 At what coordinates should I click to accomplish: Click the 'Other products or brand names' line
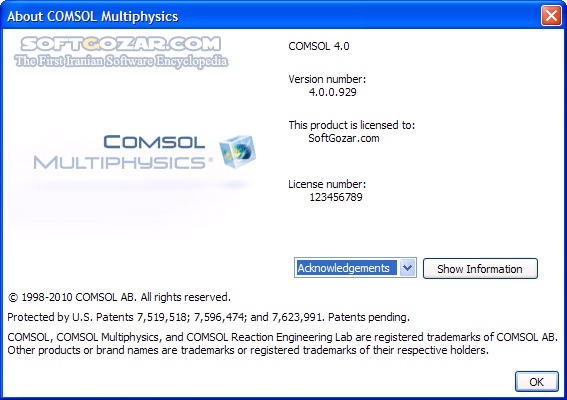248,350
